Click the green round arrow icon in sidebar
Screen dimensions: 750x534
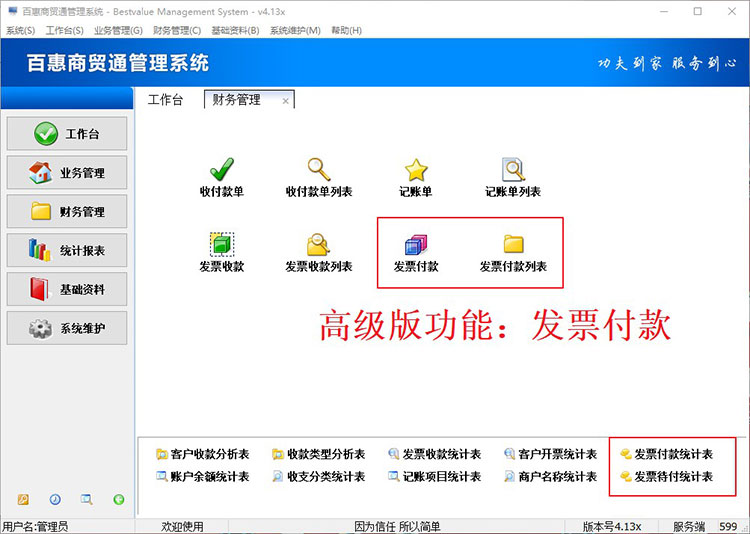click(x=119, y=500)
